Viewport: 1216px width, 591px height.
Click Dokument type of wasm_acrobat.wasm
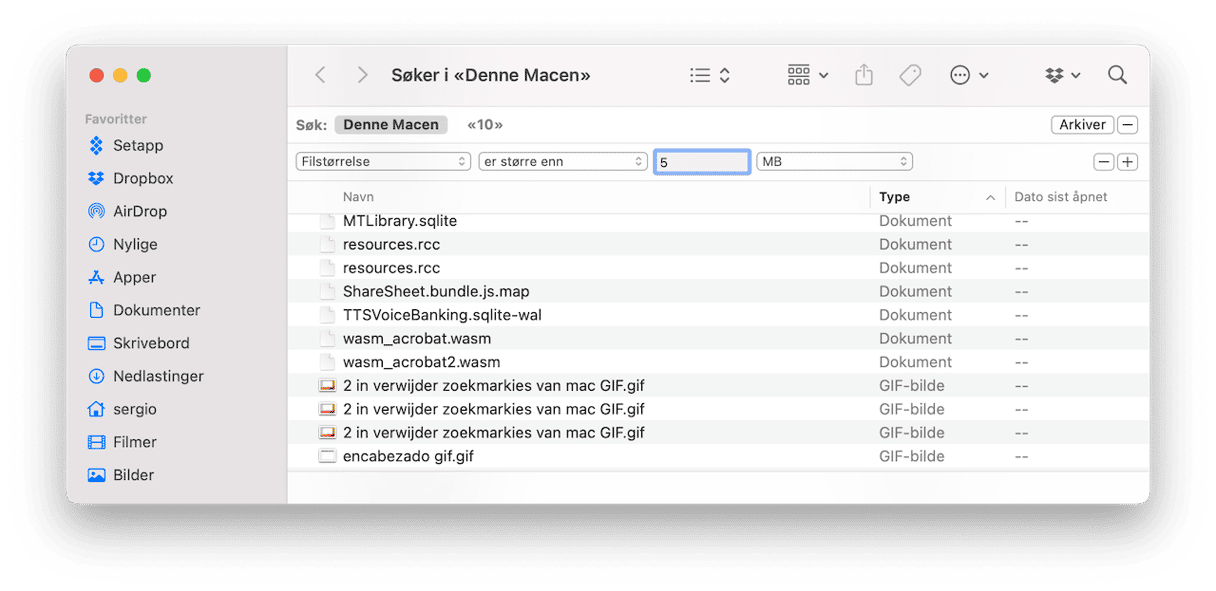click(x=915, y=338)
